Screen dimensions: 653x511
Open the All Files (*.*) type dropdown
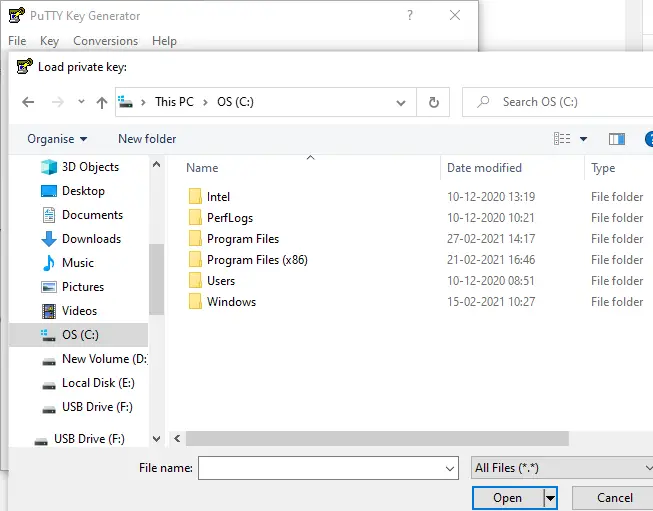point(562,468)
